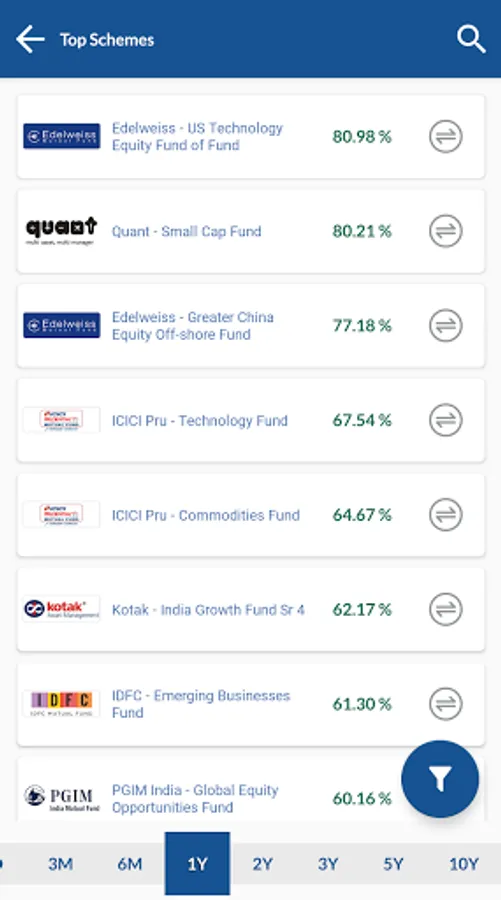Image resolution: width=501 pixels, height=900 pixels.
Task: Open PGIM India Global Equity Opportunities Fund
Action: [195, 798]
